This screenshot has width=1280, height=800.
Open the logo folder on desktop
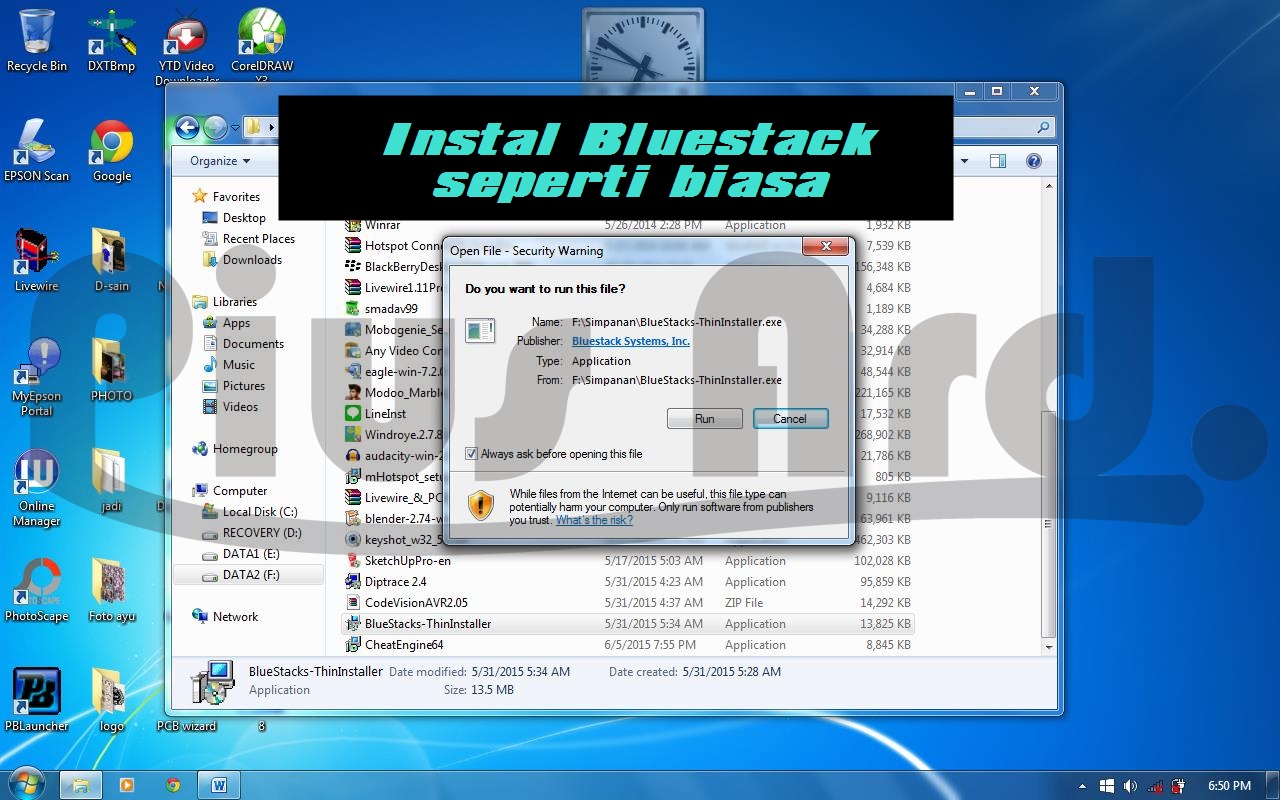pos(111,700)
